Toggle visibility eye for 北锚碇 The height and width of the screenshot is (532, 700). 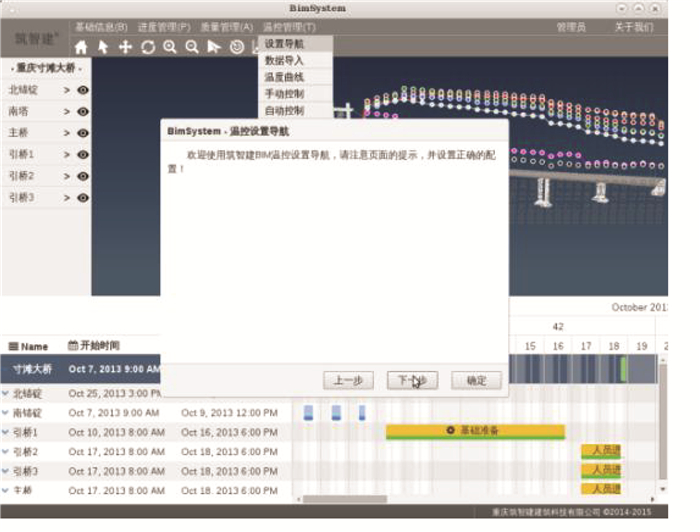click(x=83, y=90)
